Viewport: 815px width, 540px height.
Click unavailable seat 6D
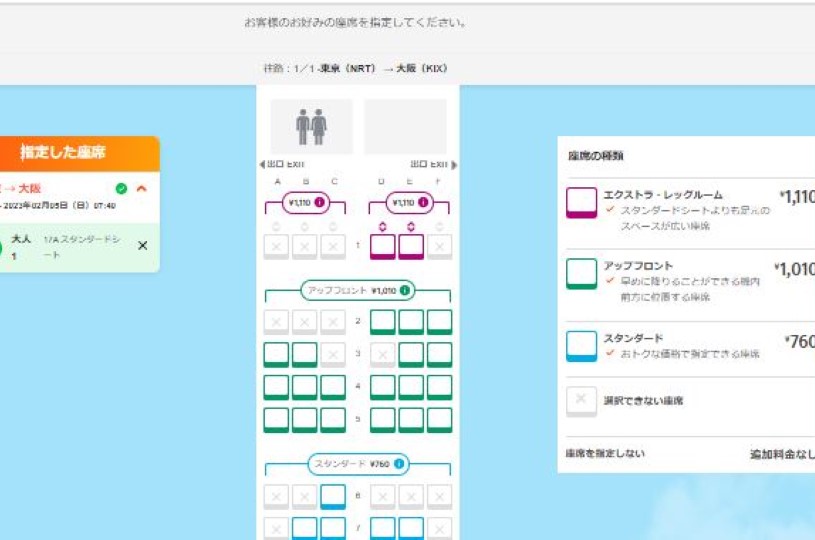(383, 497)
